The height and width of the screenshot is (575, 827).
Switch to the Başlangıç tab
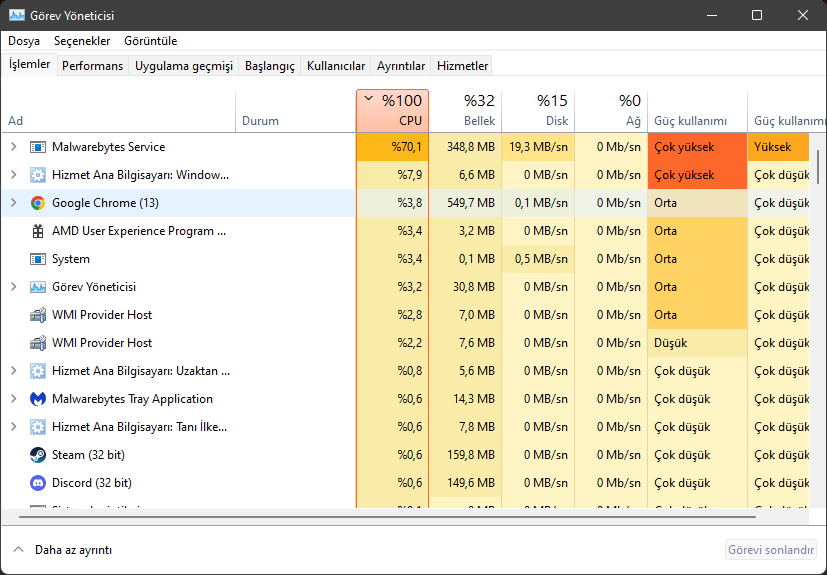point(270,66)
